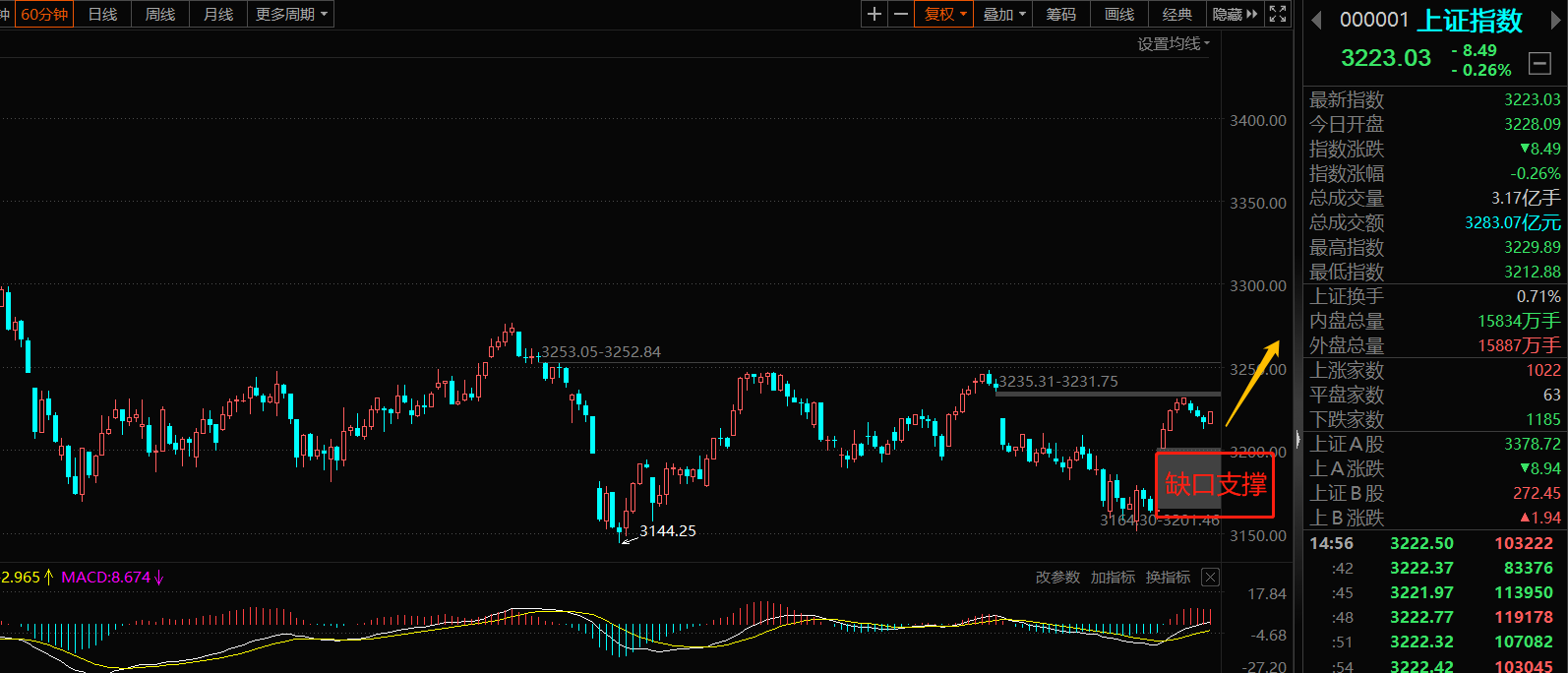Select tick row with volume 113950
This screenshot has height=673, width=1568.
coord(1434,592)
